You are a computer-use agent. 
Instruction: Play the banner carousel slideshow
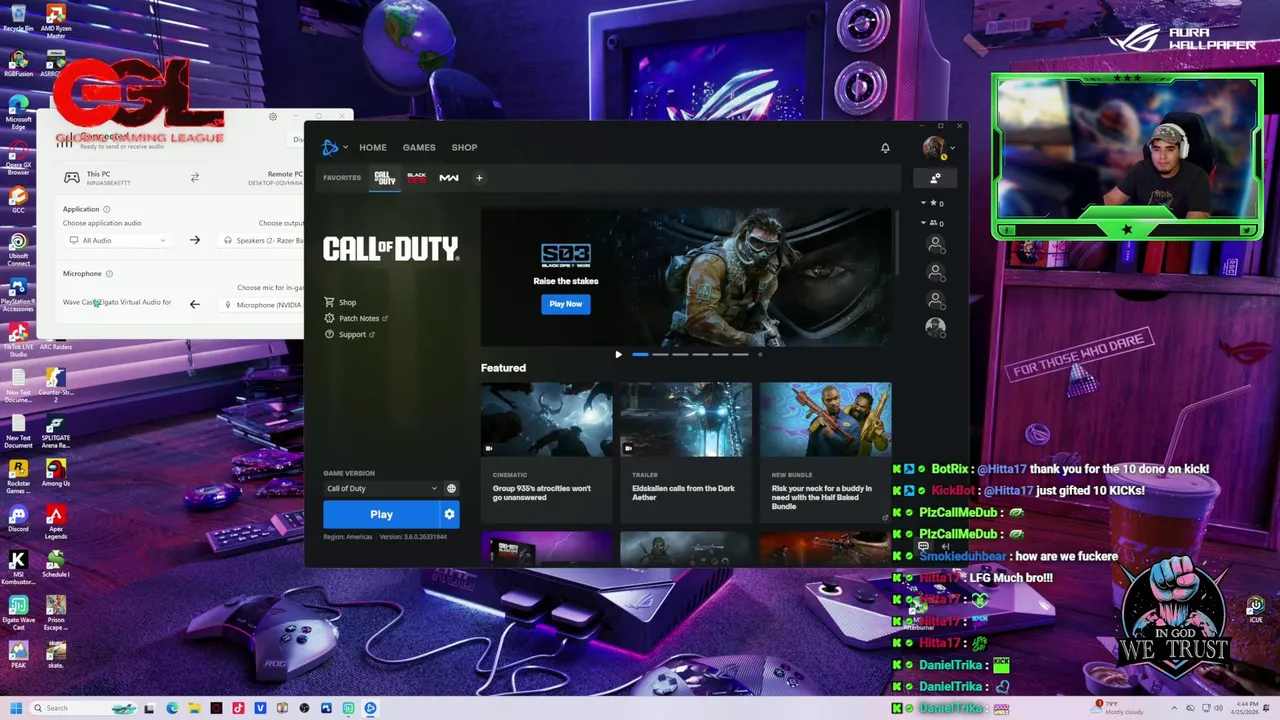pos(618,354)
